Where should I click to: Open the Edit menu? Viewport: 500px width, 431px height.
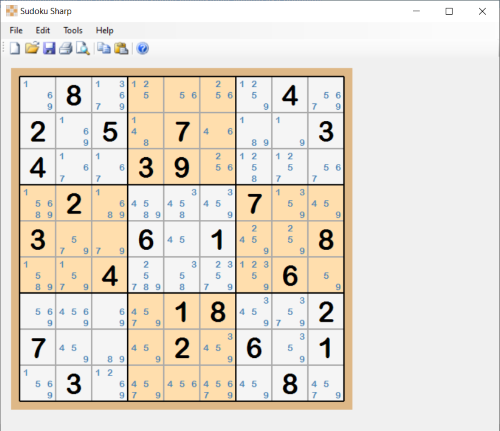pyautogui.click(x=43, y=30)
